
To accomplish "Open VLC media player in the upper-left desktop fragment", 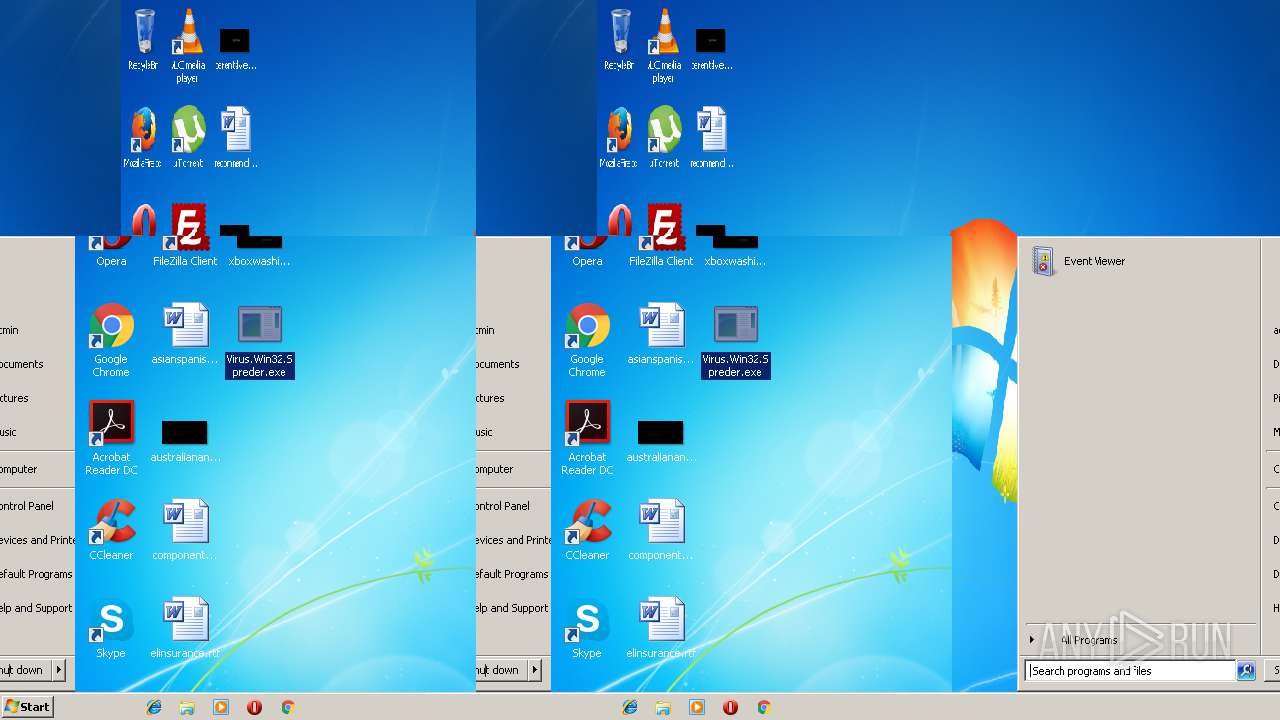I will 188,45.
